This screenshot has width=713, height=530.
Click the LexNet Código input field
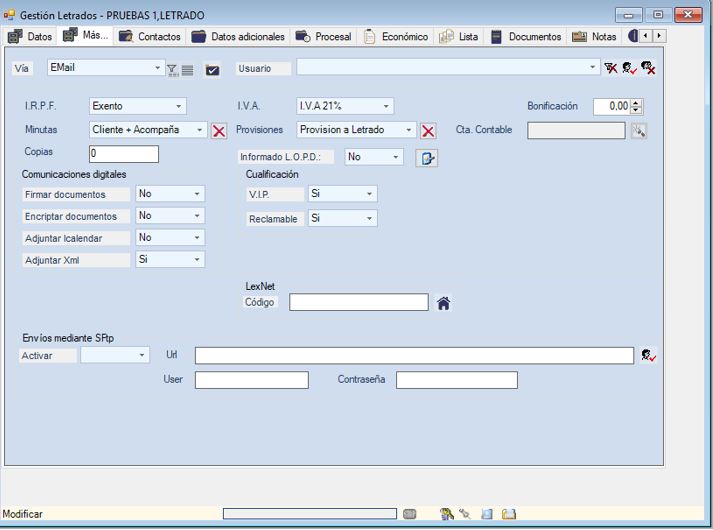(358, 303)
